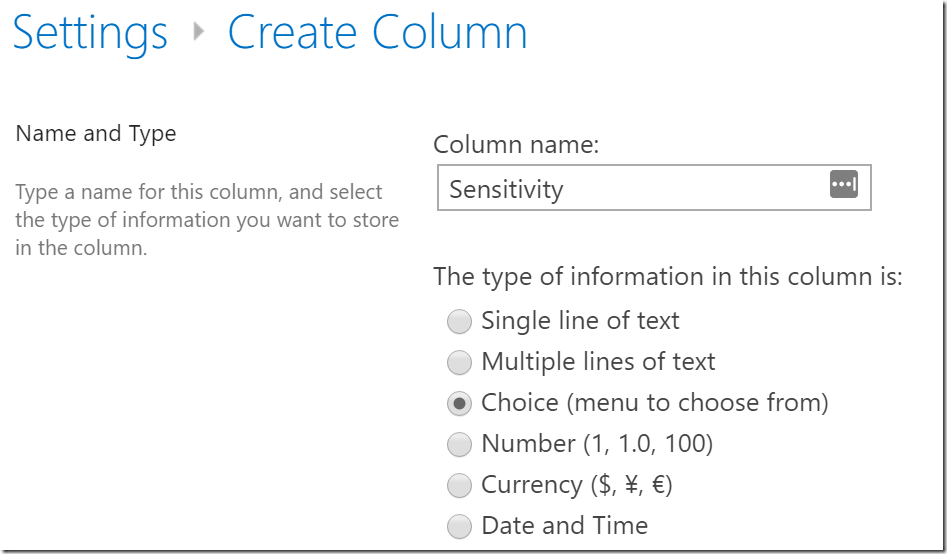Click the 'Currency ($, ¥, €)' label text

[x=577, y=485]
